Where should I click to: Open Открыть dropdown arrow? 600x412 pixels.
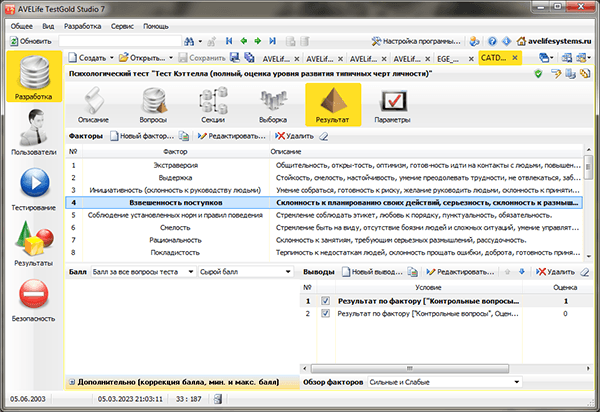click(171, 58)
